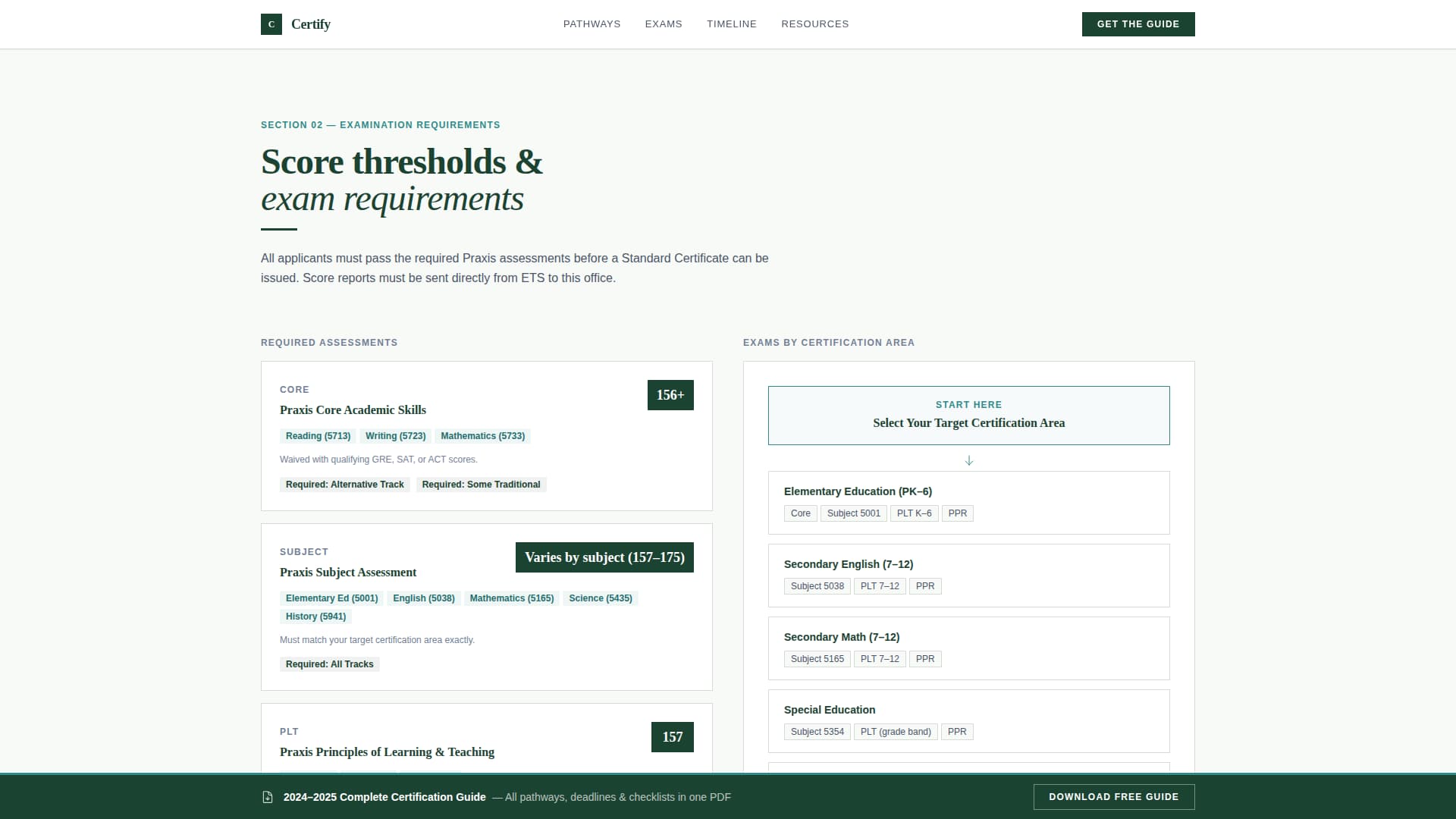
Task: Click the PPR tag under Secondary English
Action: (x=925, y=586)
